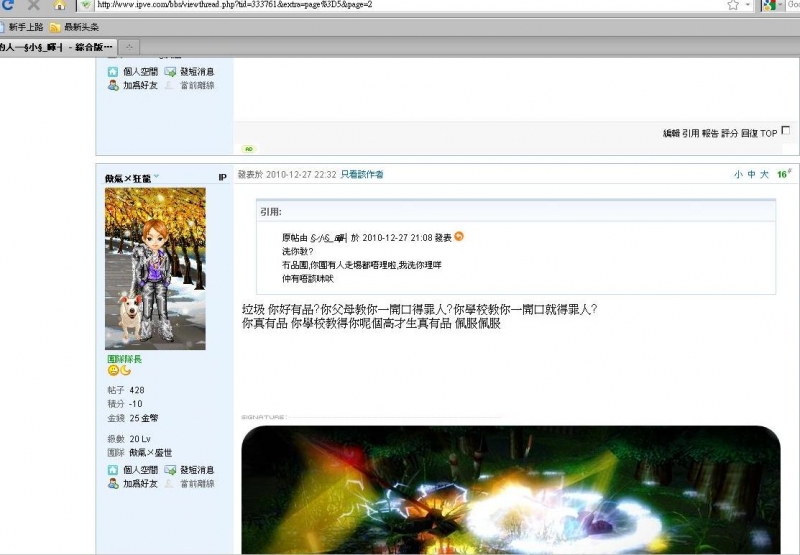Click the browser reload icon
Screen dimensions: 800x555
7,5
